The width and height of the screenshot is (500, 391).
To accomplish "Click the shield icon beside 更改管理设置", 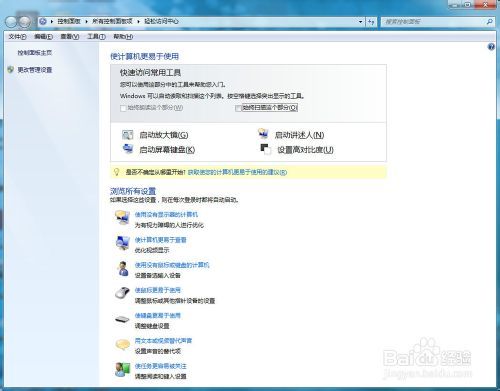I will click(11, 70).
